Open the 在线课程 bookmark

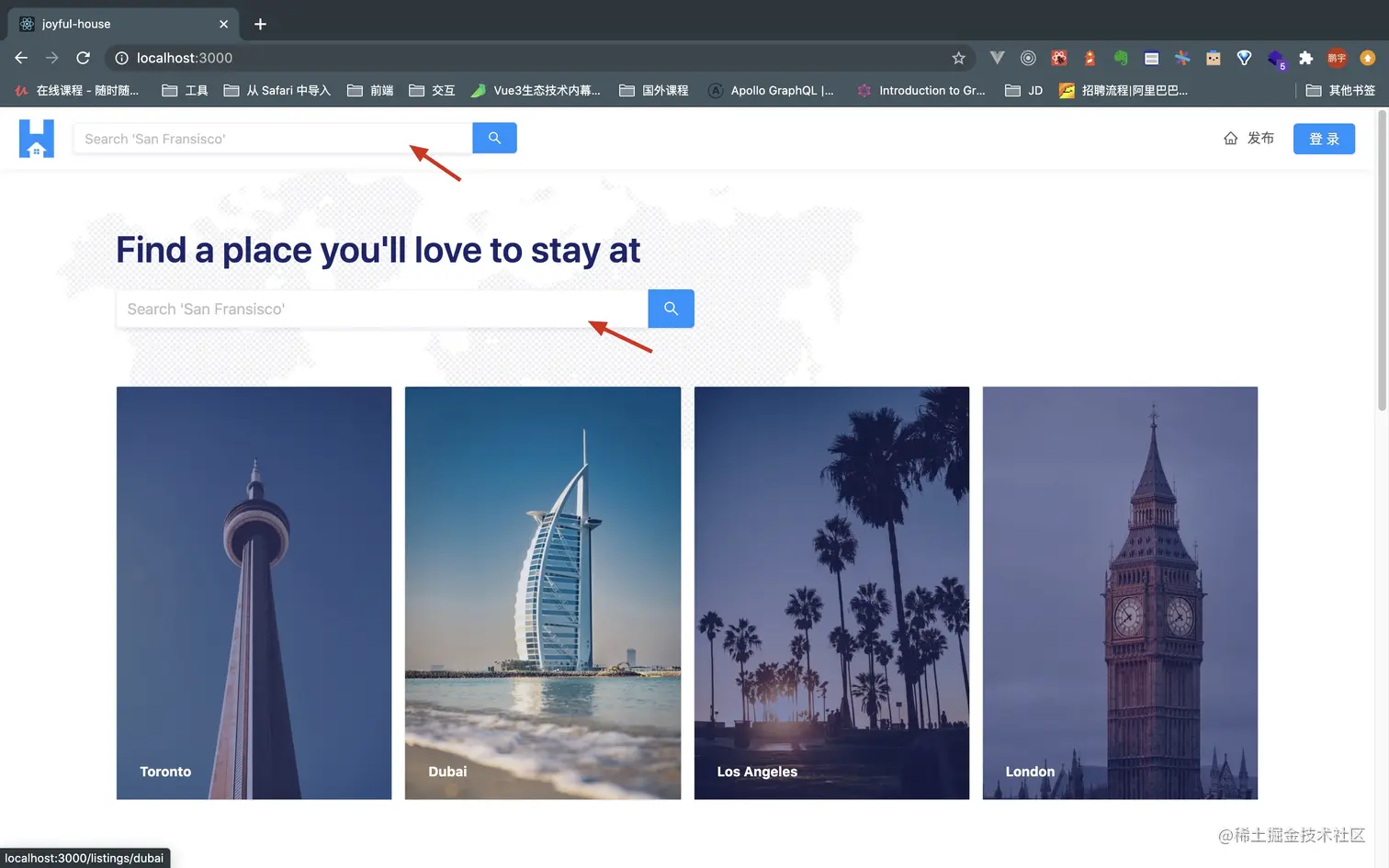(77, 90)
